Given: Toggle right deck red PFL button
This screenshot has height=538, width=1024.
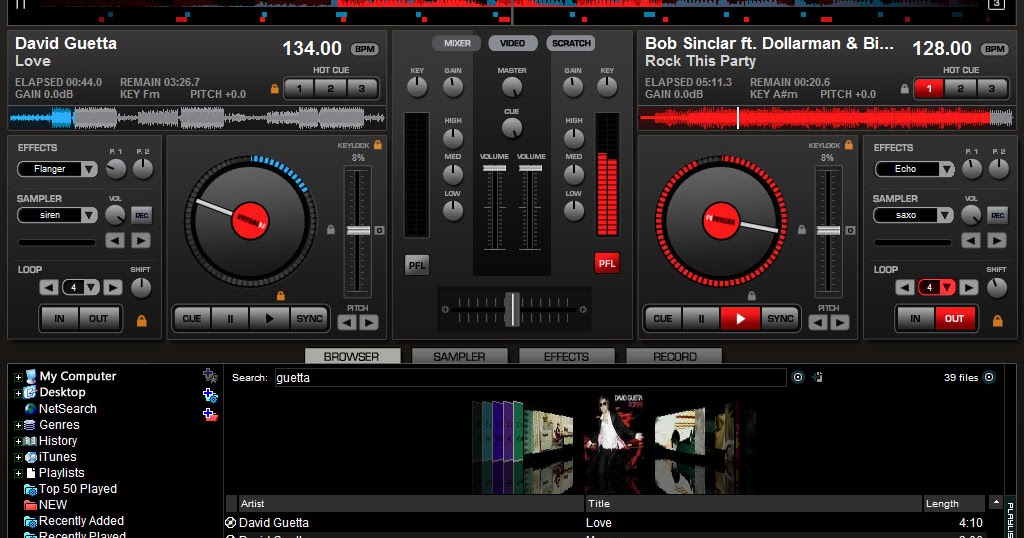Looking at the screenshot, I should pos(607,263).
